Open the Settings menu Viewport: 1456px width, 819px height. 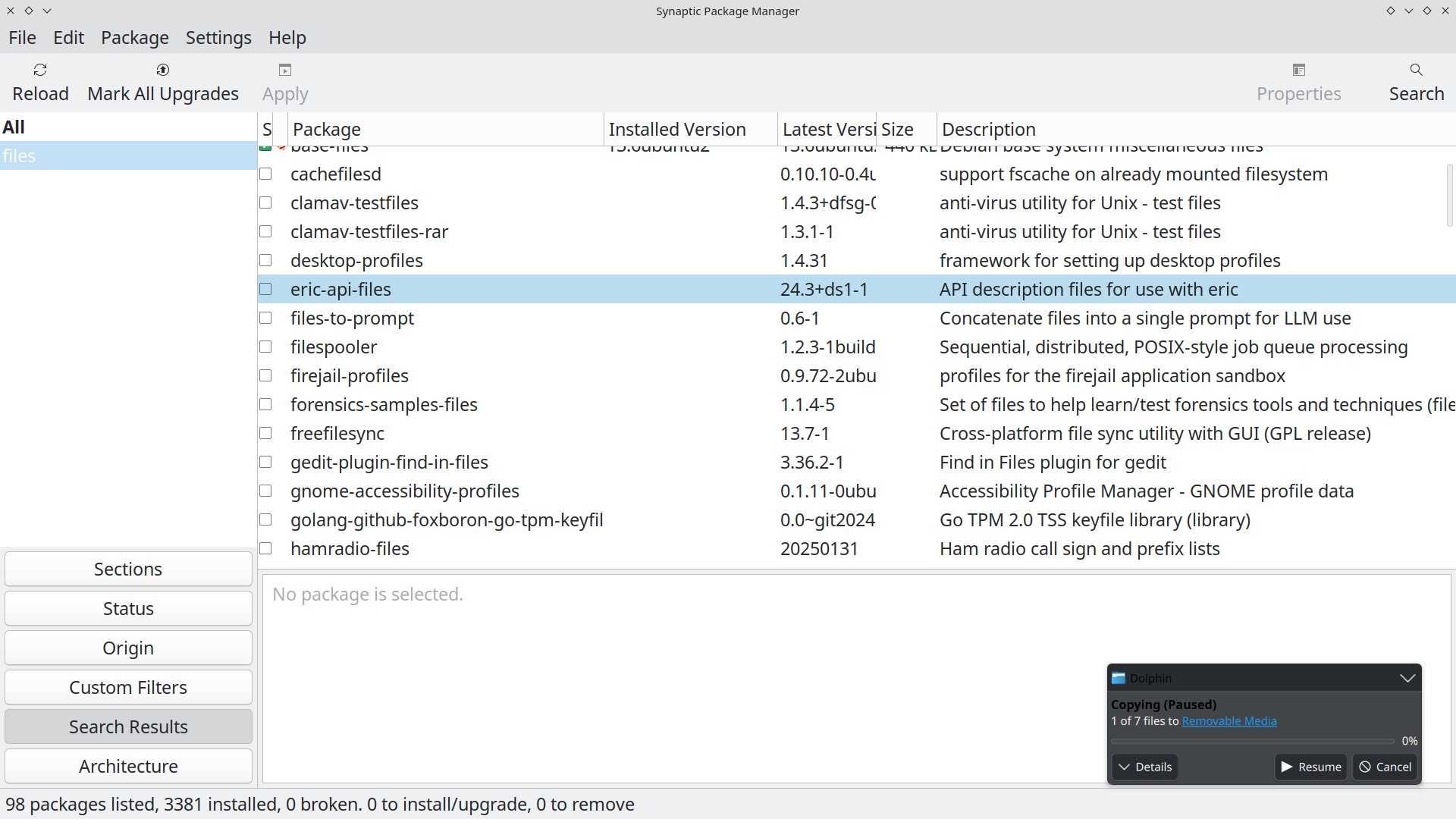coord(218,38)
